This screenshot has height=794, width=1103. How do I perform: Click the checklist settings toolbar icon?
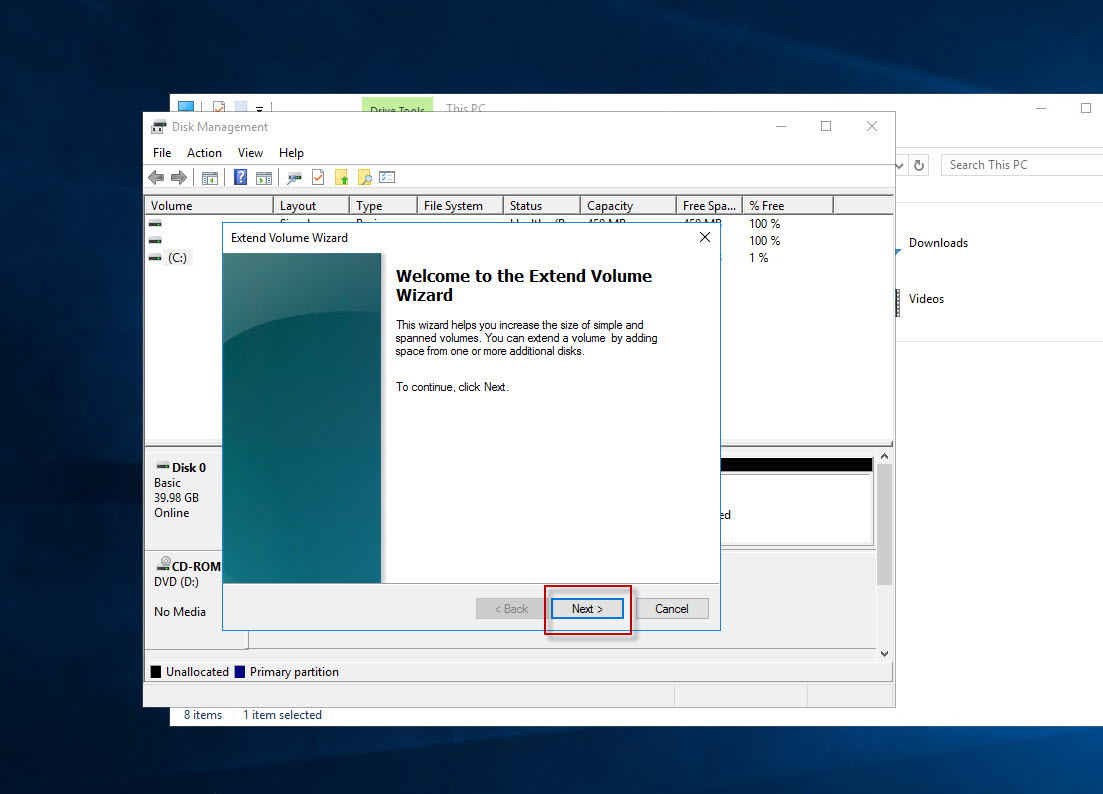[388, 178]
